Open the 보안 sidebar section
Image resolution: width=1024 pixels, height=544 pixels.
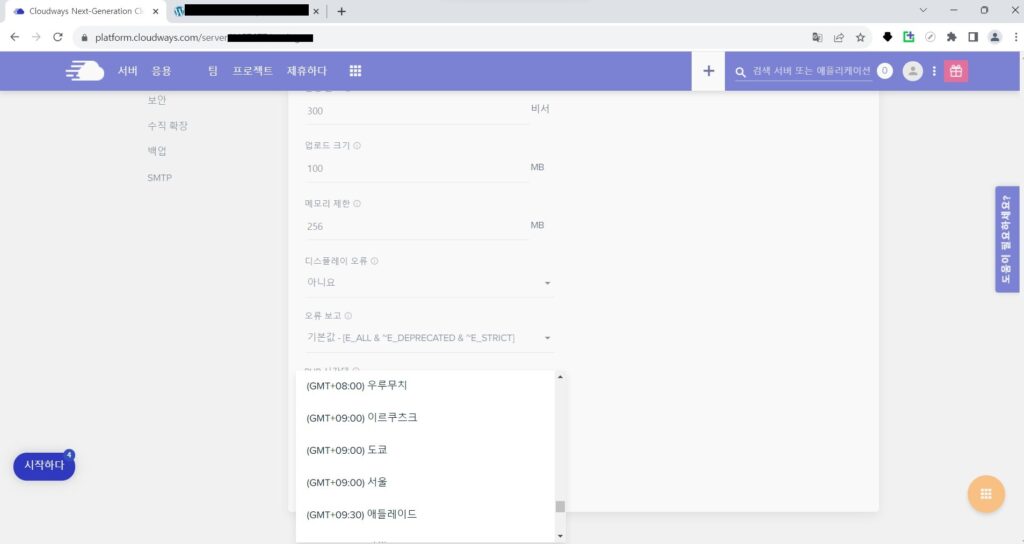click(157, 100)
